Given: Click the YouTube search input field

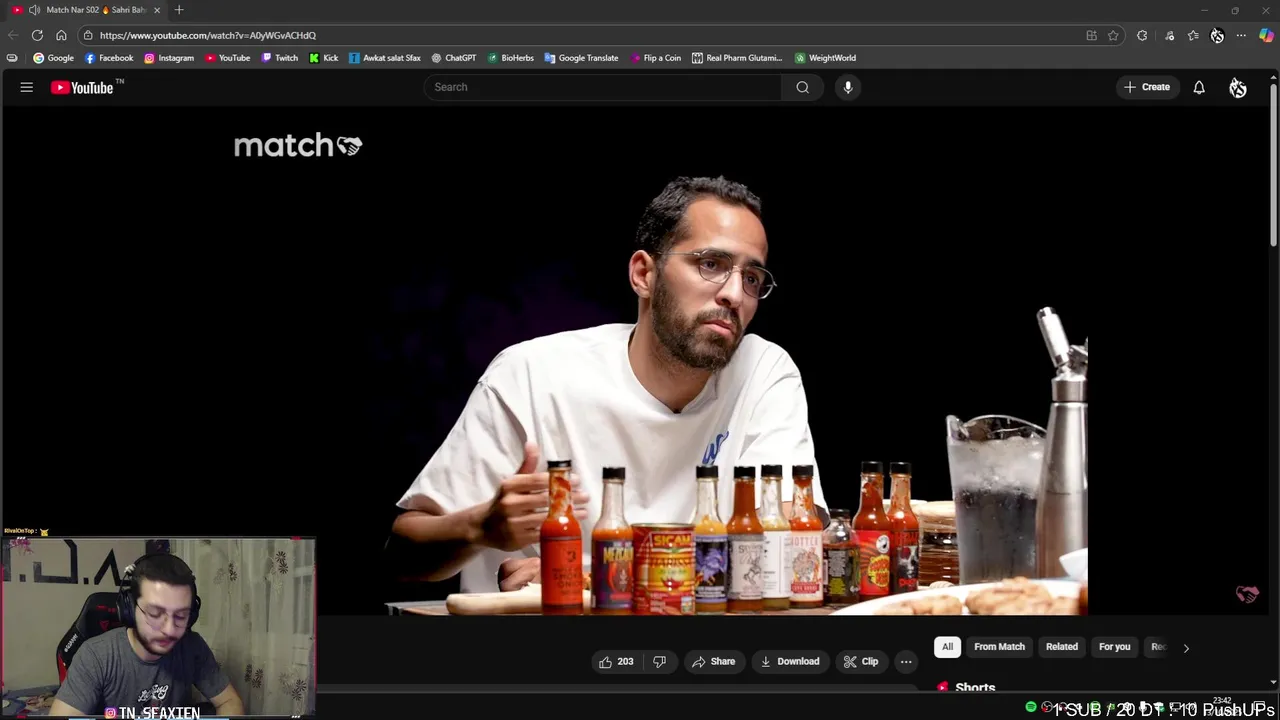Looking at the screenshot, I should (603, 87).
